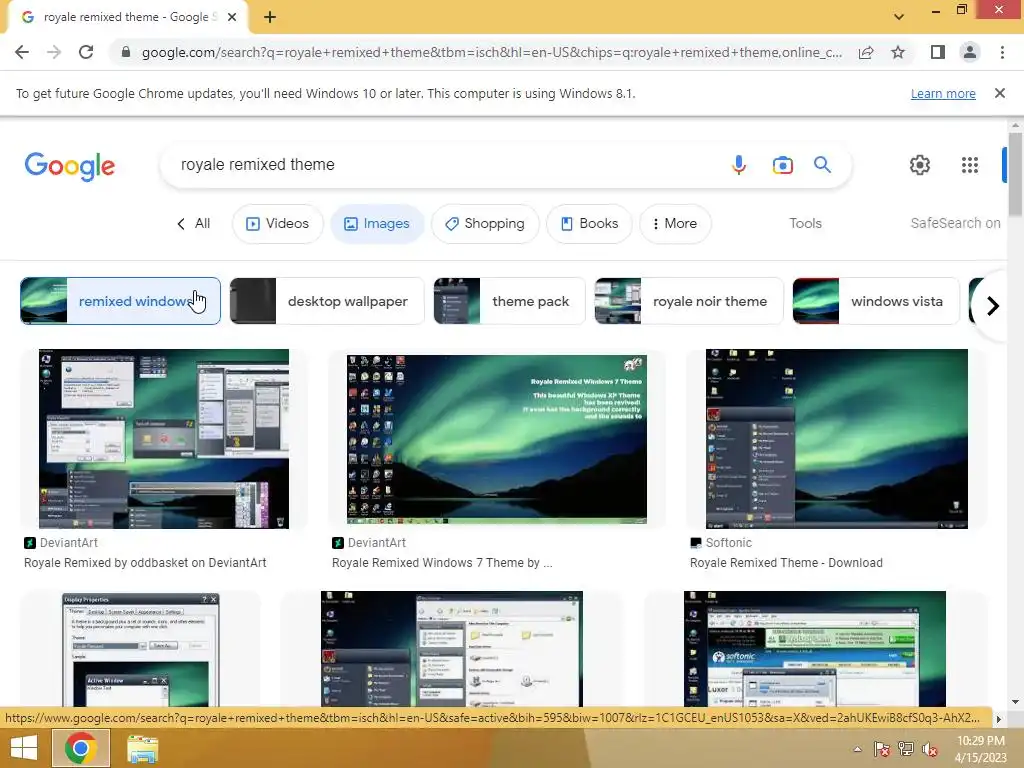View site information padlock icon
Screen dimensions: 1024x768
[126, 52]
